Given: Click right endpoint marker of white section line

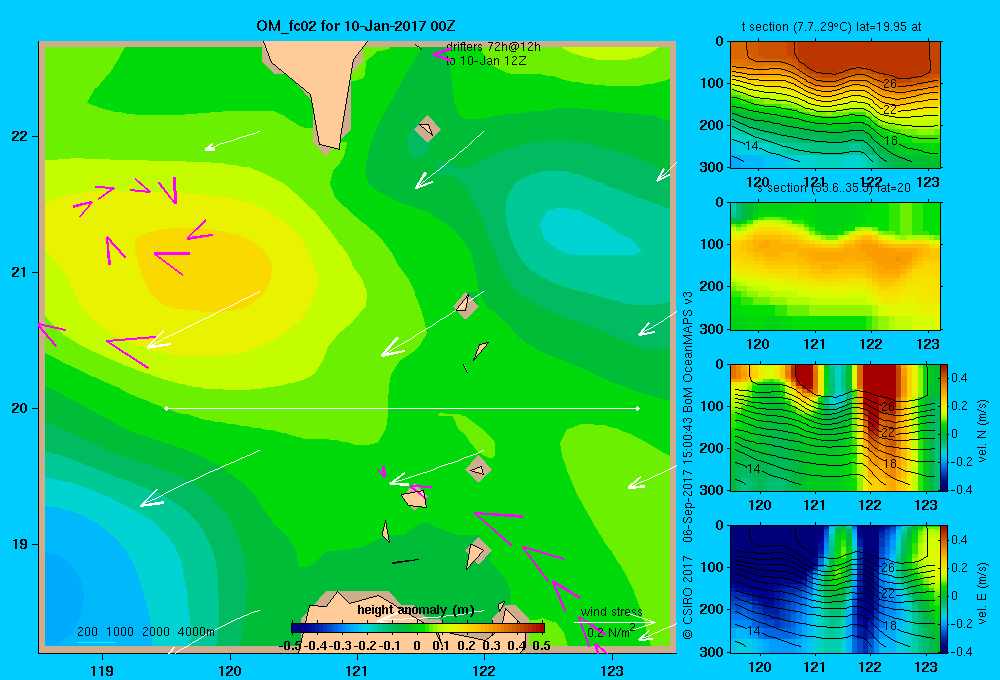Looking at the screenshot, I should click(637, 408).
